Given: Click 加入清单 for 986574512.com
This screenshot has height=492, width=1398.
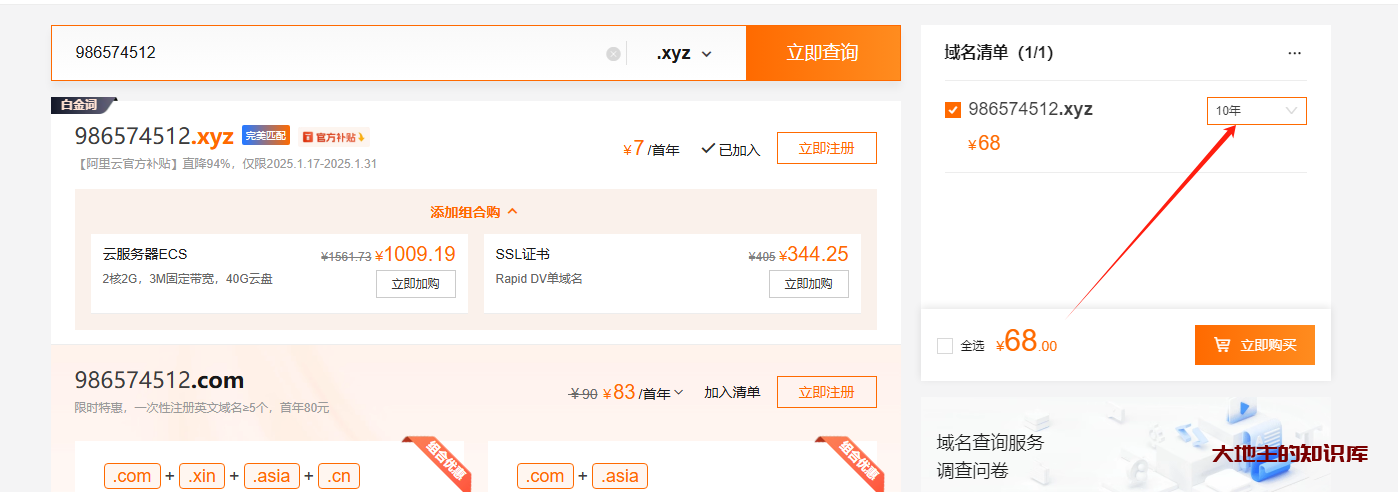Looking at the screenshot, I should point(732,392).
